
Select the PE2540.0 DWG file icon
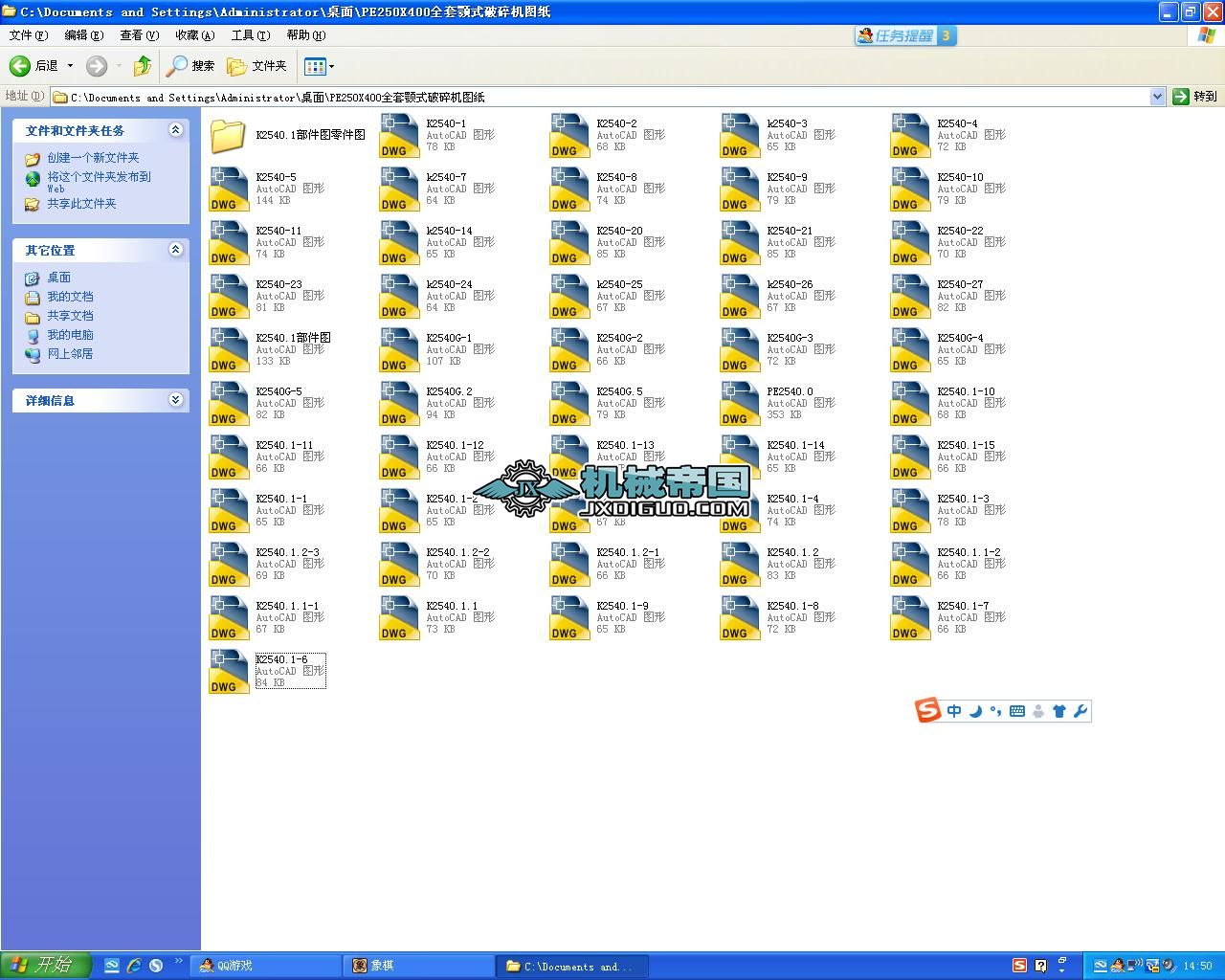click(740, 404)
